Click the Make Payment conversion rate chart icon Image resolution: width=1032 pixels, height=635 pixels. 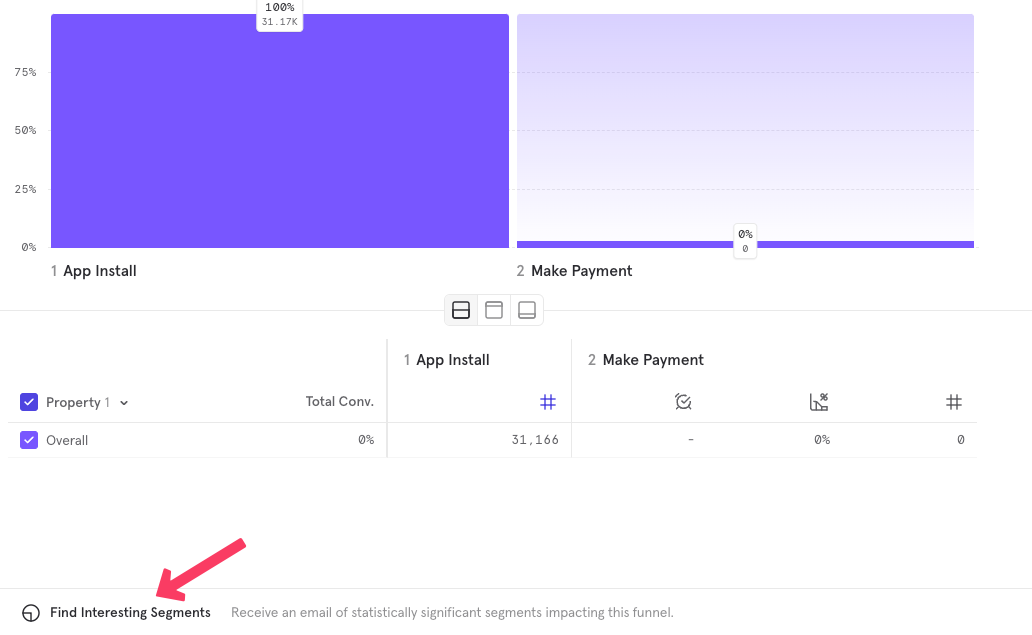tap(819, 402)
